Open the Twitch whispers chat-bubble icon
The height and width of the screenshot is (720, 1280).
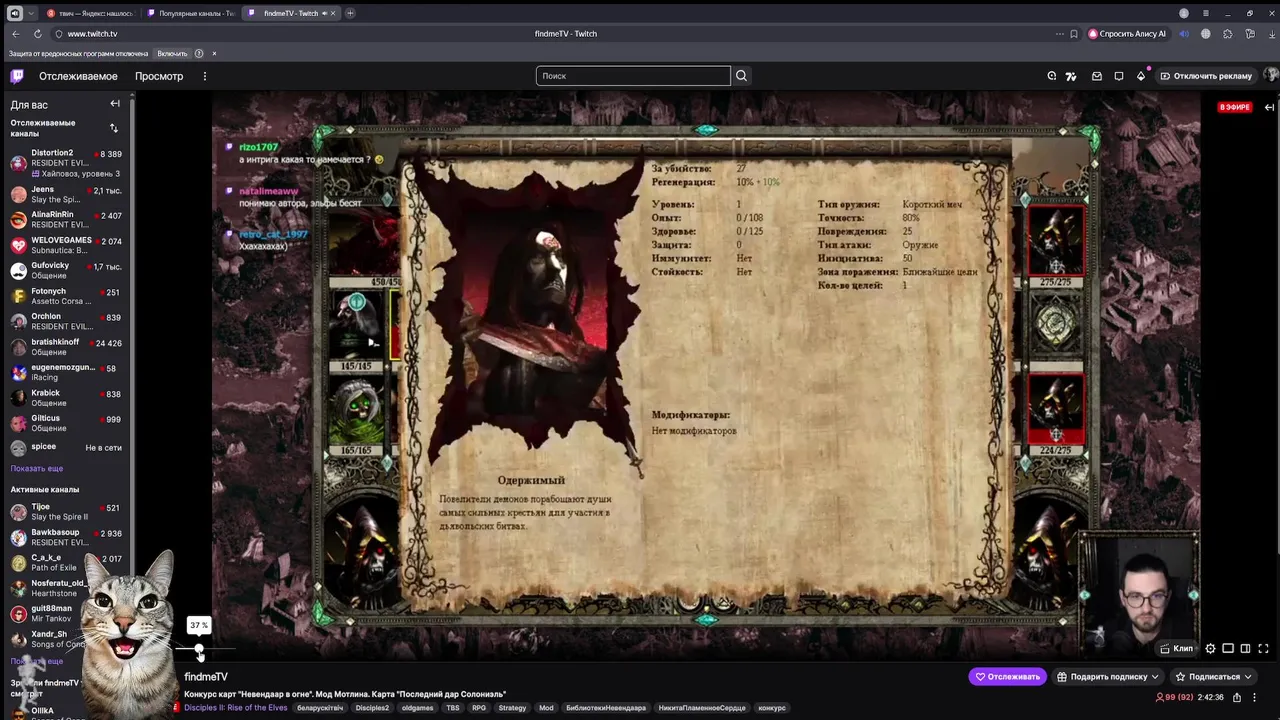(x=1119, y=76)
